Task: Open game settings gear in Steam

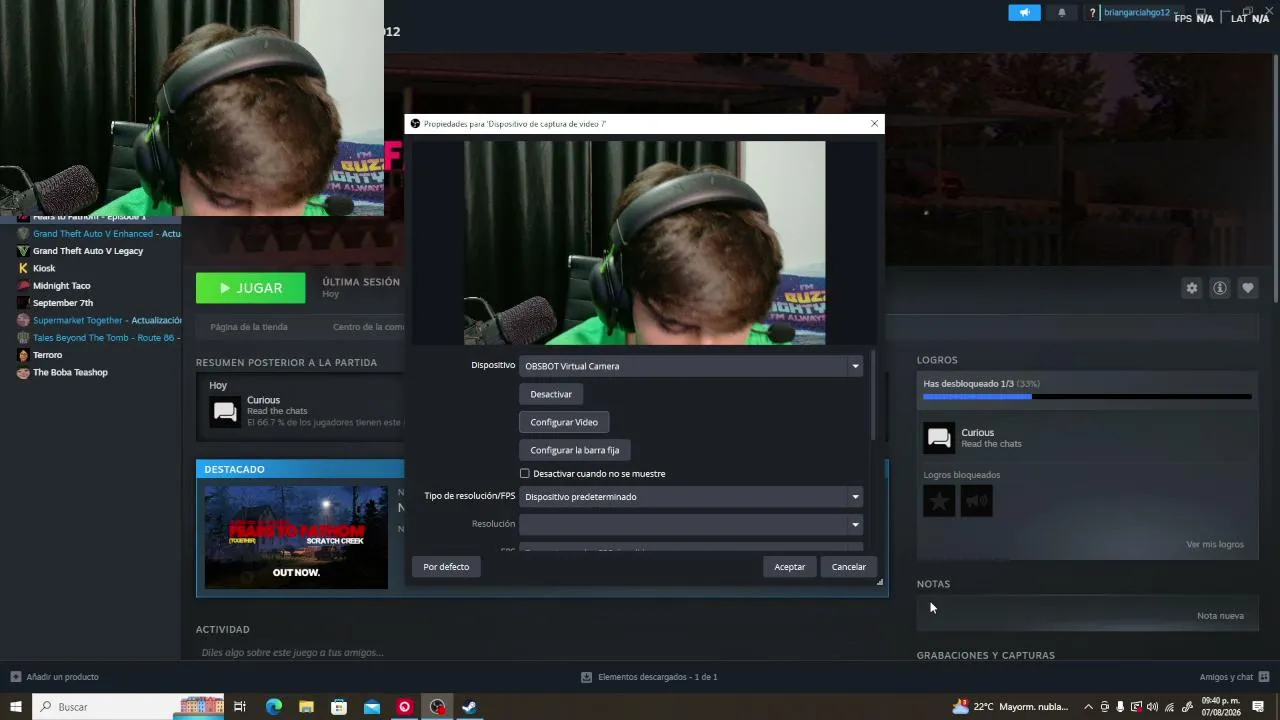Action: (1192, 288)
